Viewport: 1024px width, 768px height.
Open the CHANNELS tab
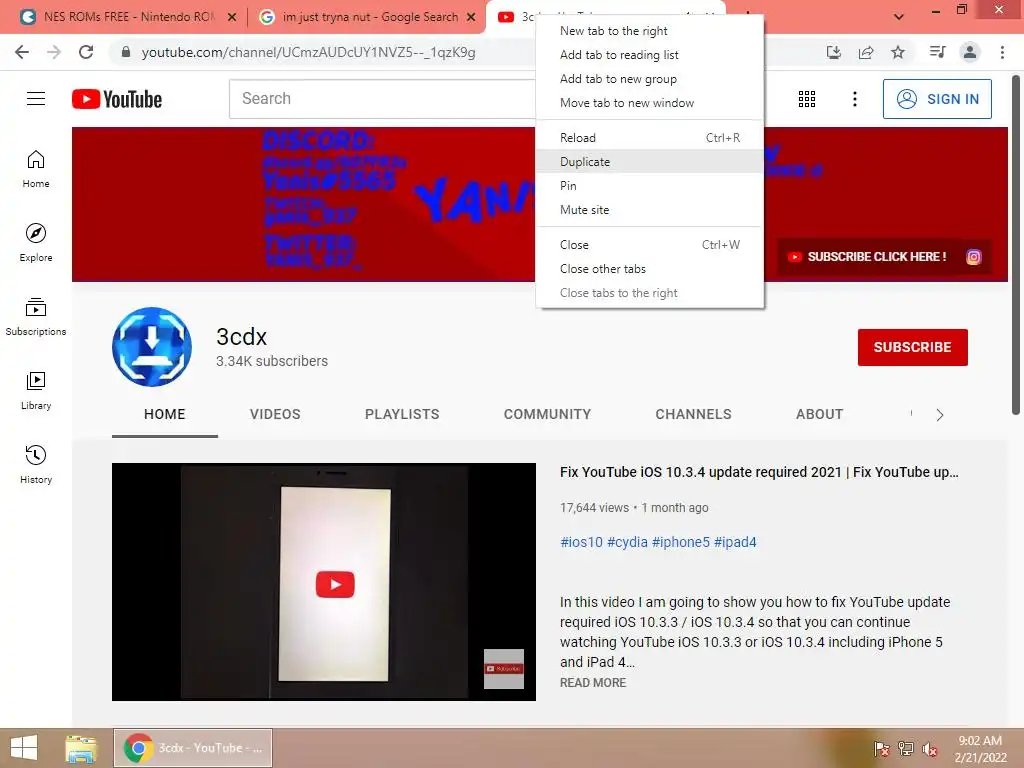[694, 414]
